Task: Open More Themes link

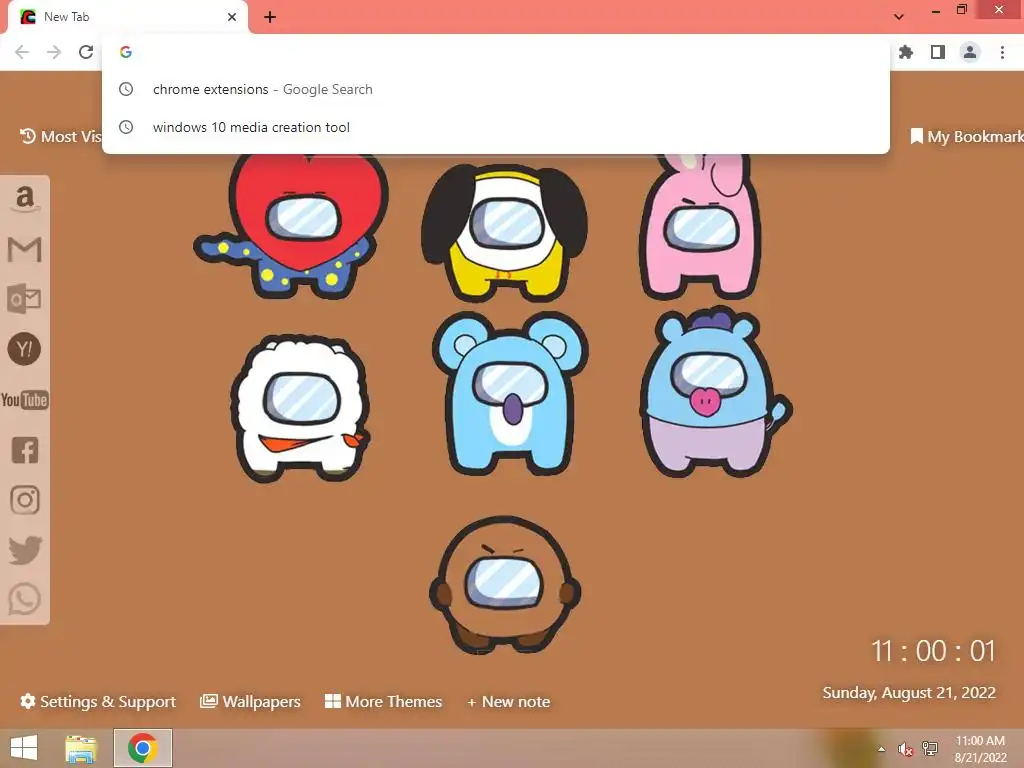Action: point(383,701)
